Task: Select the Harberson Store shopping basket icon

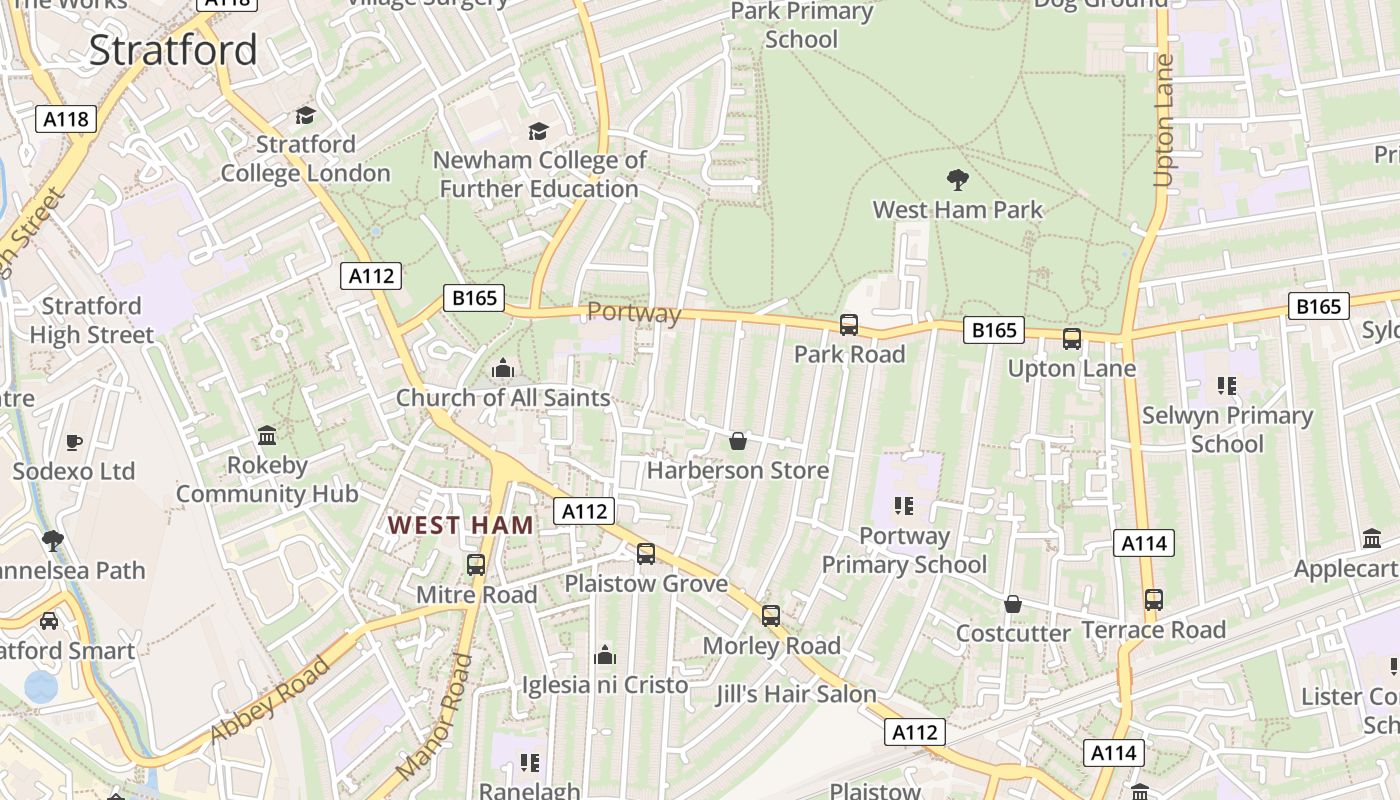Action: pyautogui.click(x=738, y=441)
